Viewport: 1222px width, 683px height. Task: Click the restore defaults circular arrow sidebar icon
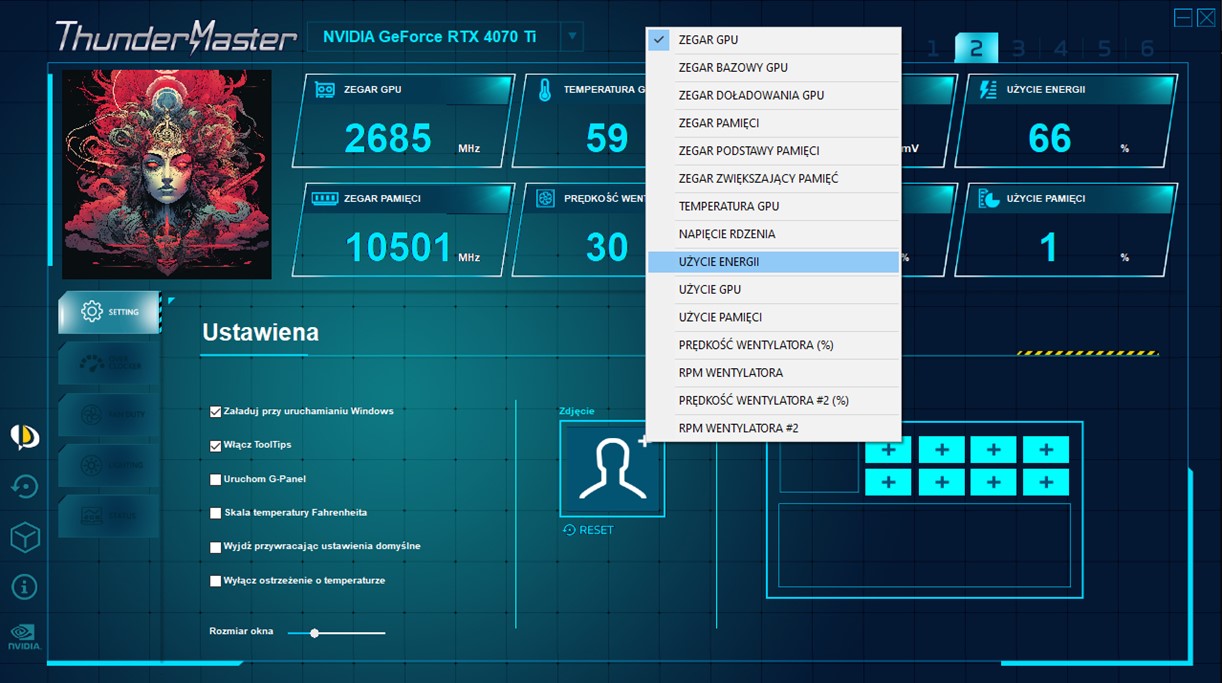24,487
